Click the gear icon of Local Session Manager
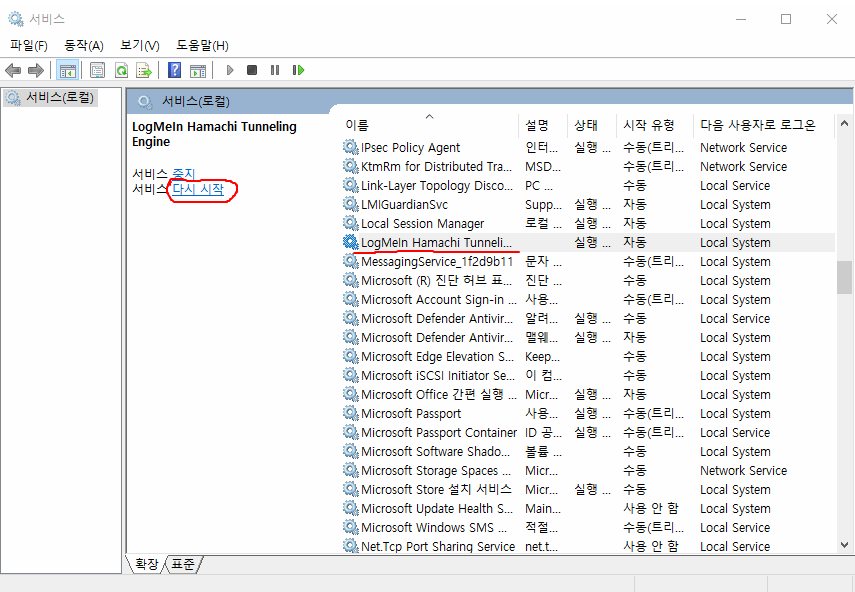 (x=351, y=223)
